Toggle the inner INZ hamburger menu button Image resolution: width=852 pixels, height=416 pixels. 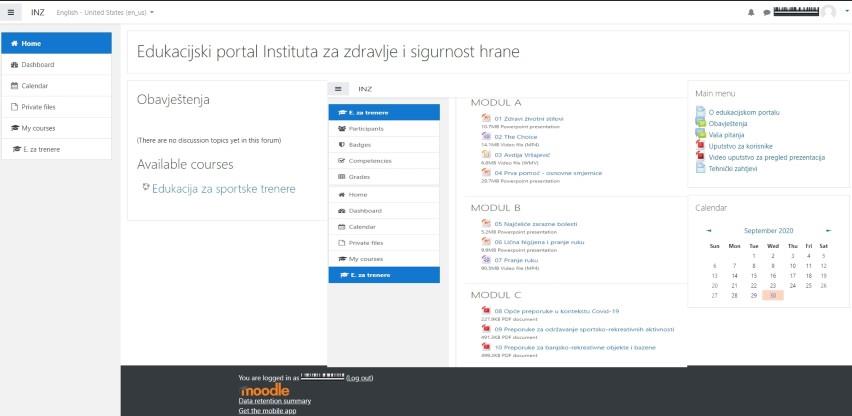tap(339, 89)
